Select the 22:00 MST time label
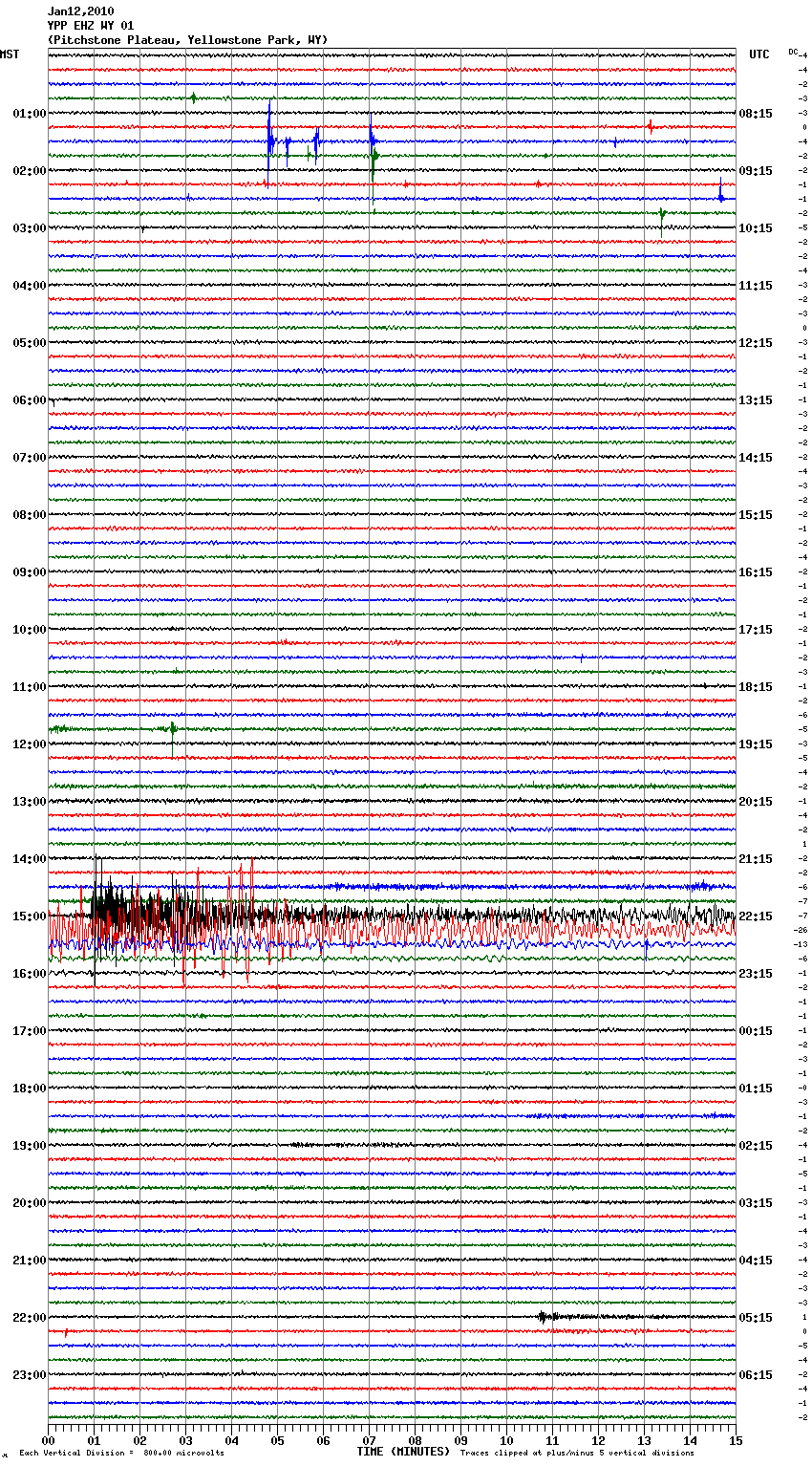 pyautogui.click(x=30, y=1318)
